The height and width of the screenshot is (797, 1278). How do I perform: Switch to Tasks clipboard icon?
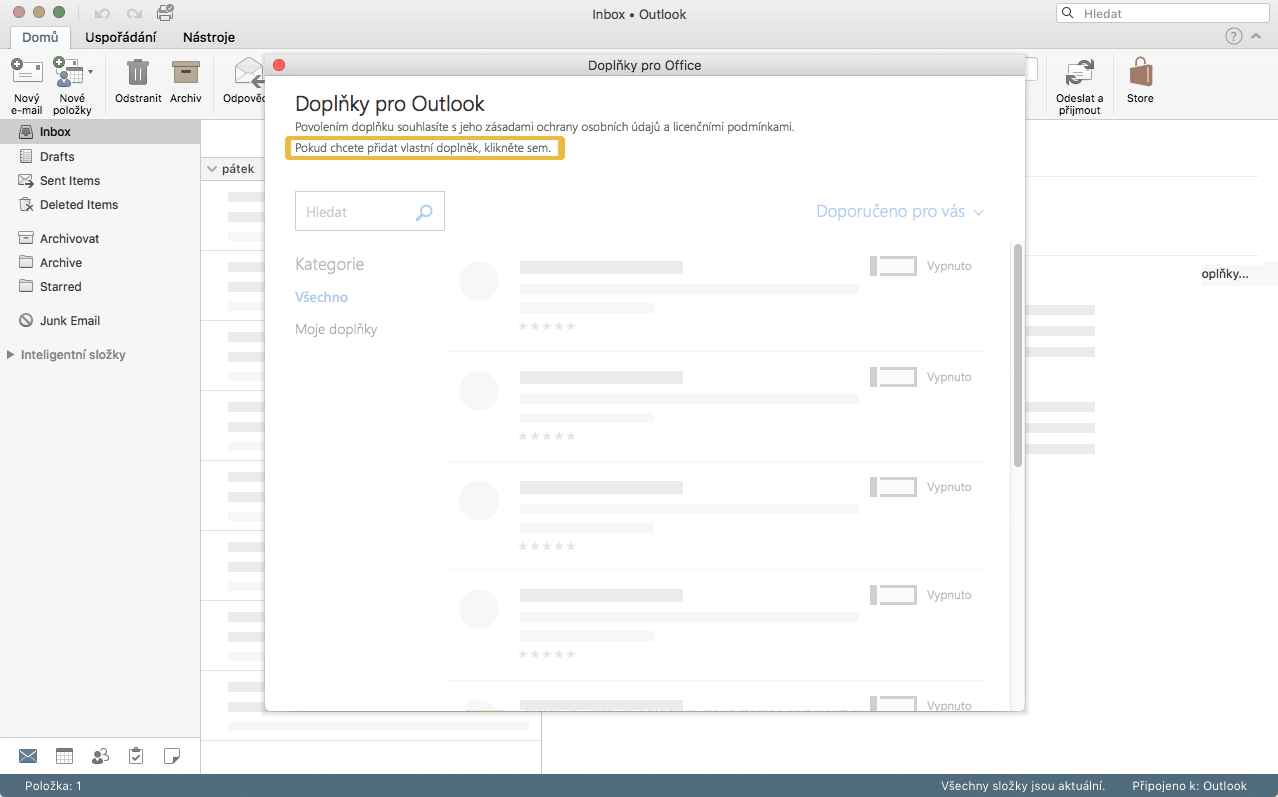point(136,756)
